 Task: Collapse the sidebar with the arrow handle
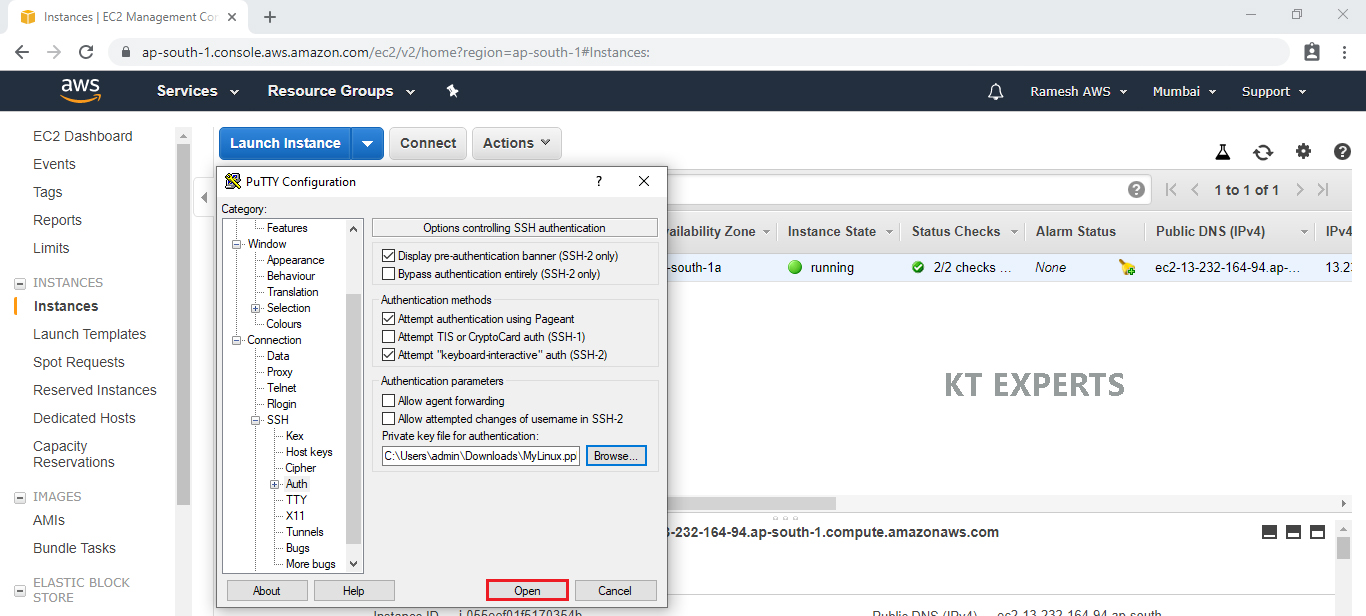click(204, 197)
